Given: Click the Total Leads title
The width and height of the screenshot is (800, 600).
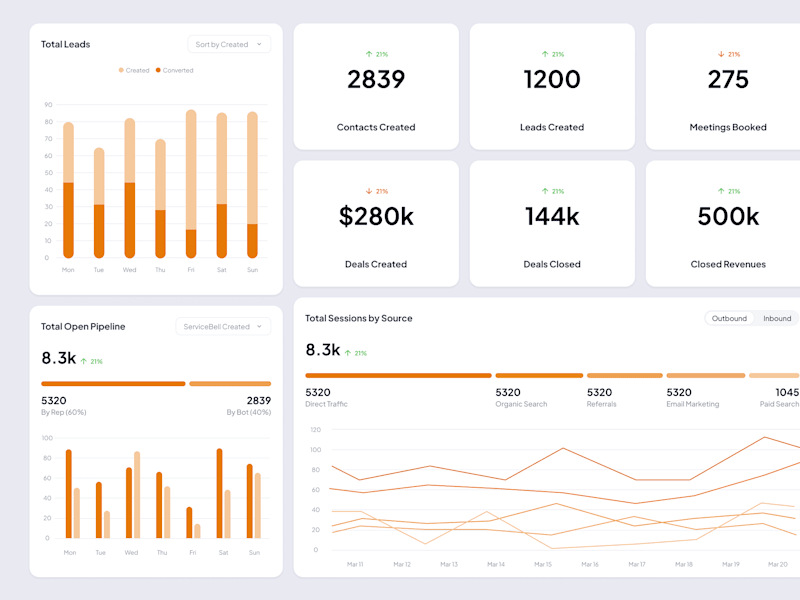Looking at the screenshot, I should (x=65, y=44).
